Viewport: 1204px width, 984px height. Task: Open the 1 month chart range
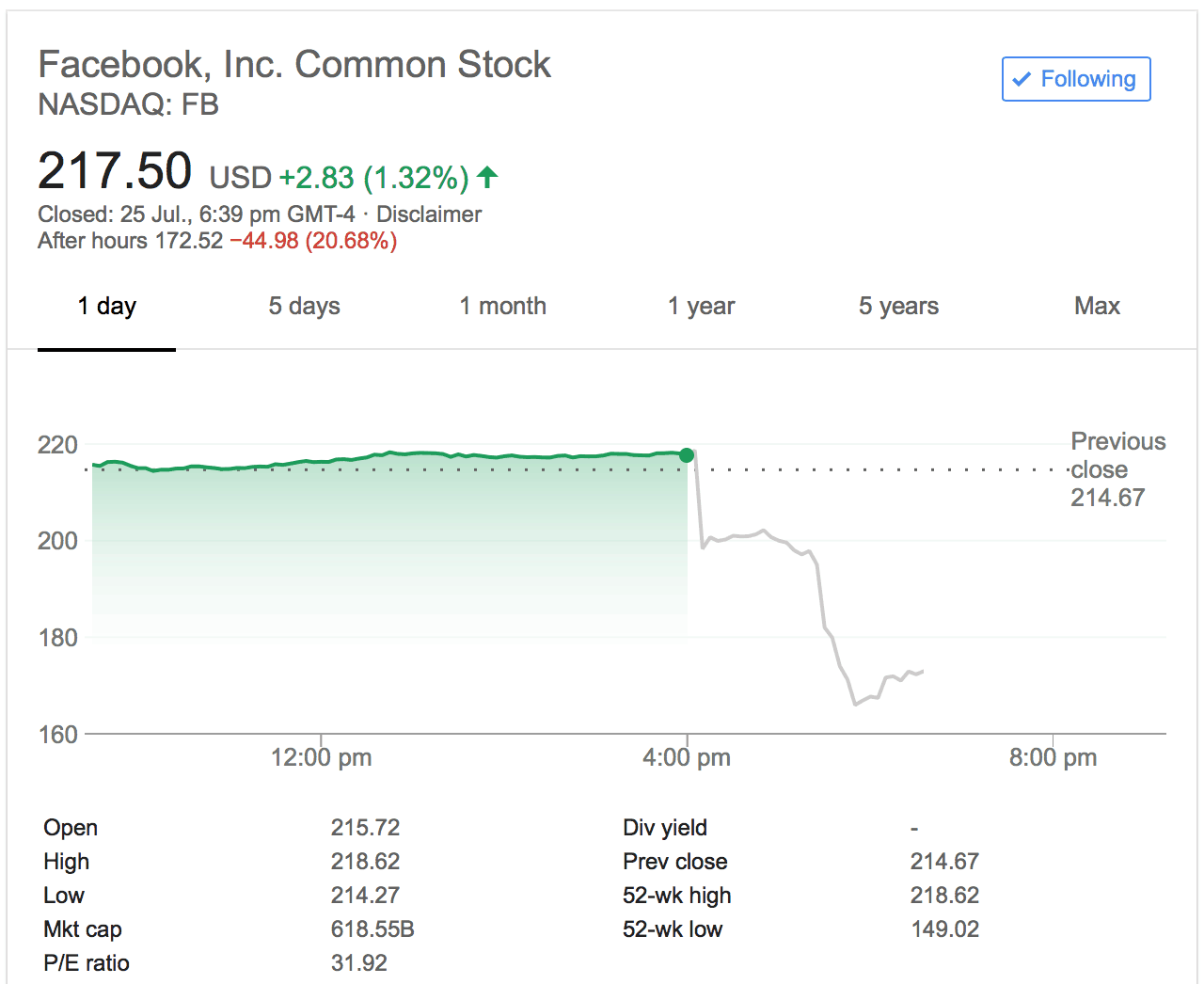point(502,307)
